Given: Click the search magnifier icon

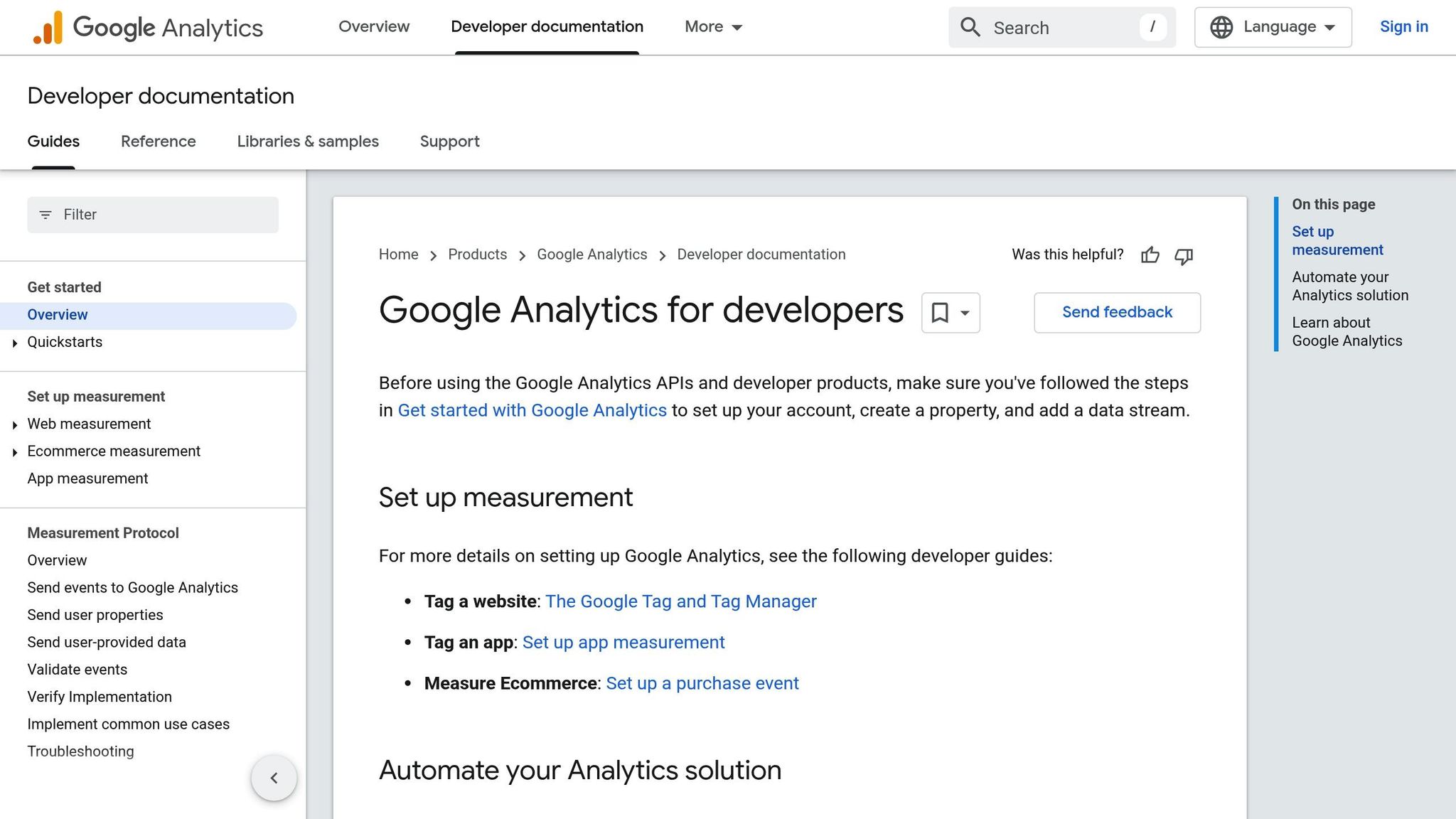Looking at the screenshot, I should pos(970,27).
